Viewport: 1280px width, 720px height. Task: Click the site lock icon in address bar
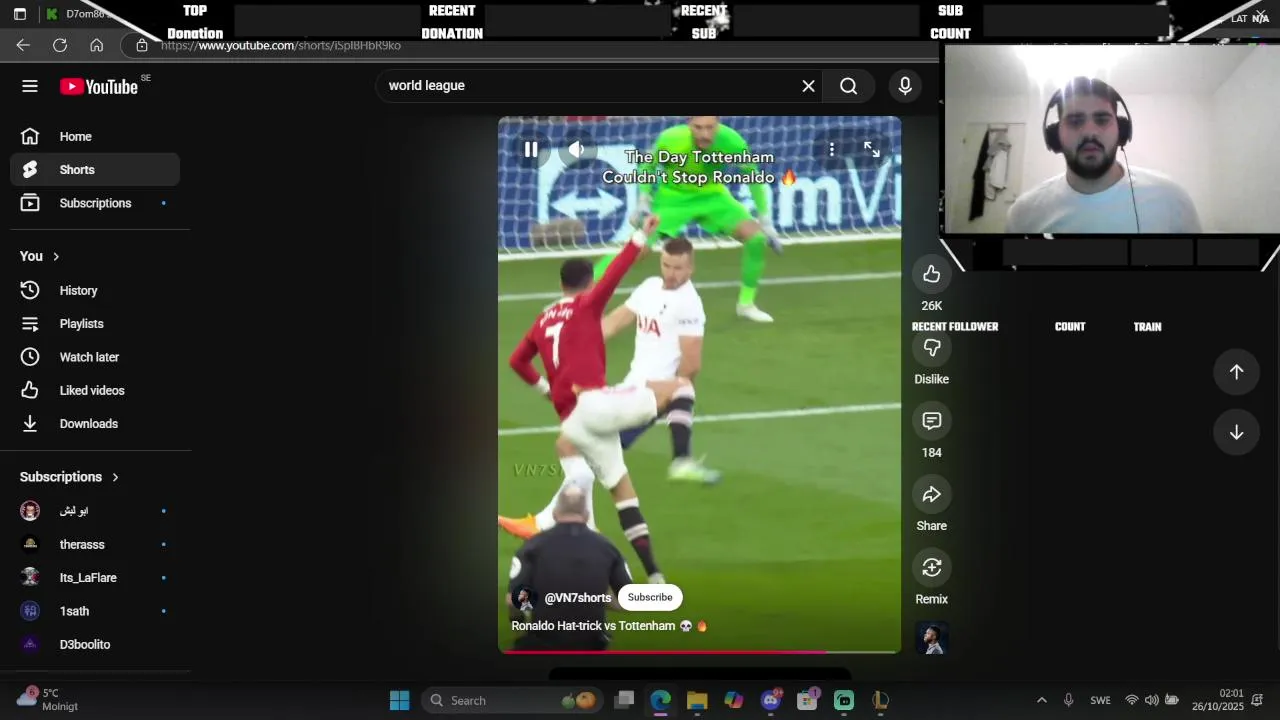click(x=142, y=45)
